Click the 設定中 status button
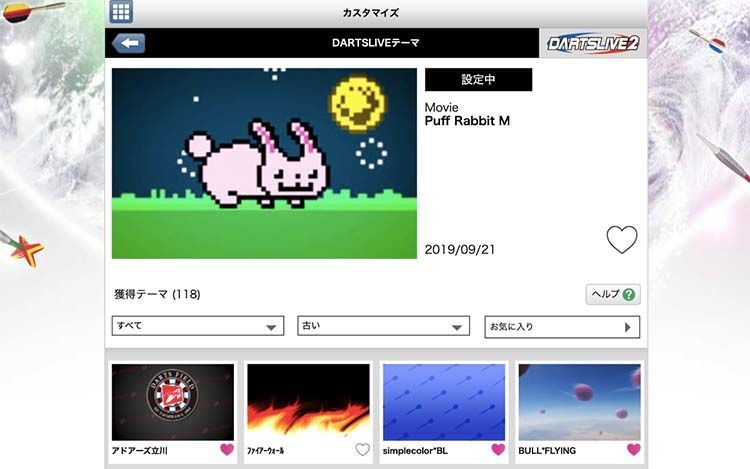The width and height of the screenshot is (750, 469). pyautogui.click(x=478, y=79)
